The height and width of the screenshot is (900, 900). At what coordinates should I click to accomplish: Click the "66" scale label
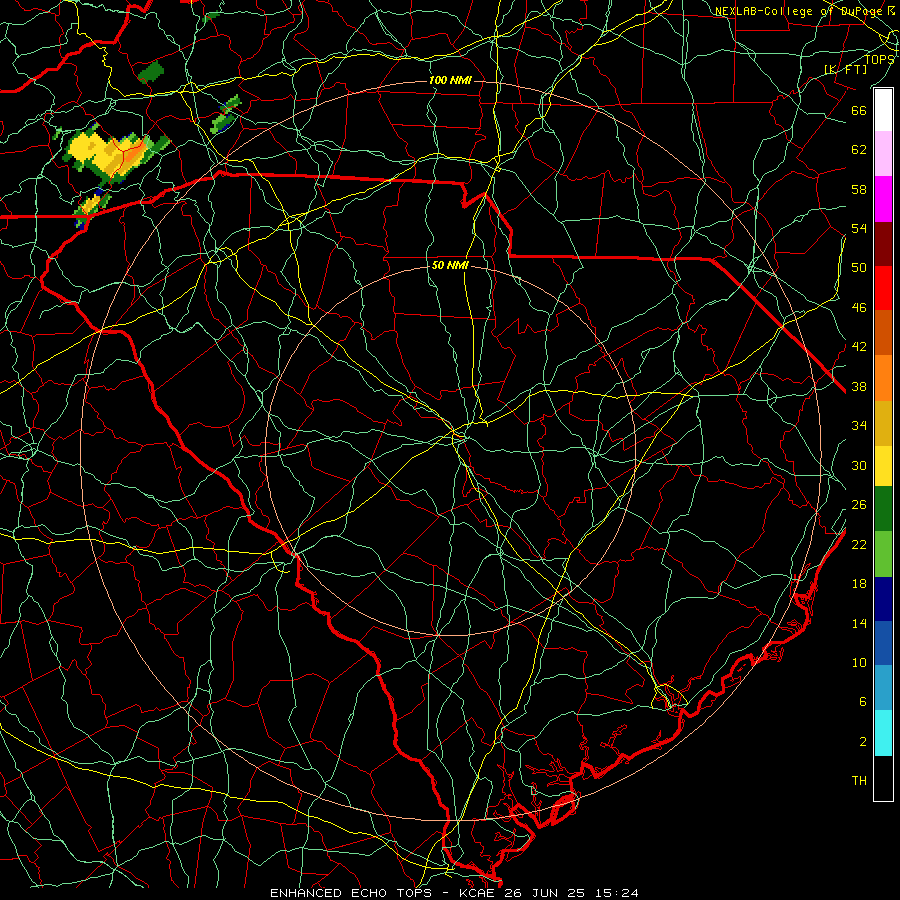(x=859, y=110)
